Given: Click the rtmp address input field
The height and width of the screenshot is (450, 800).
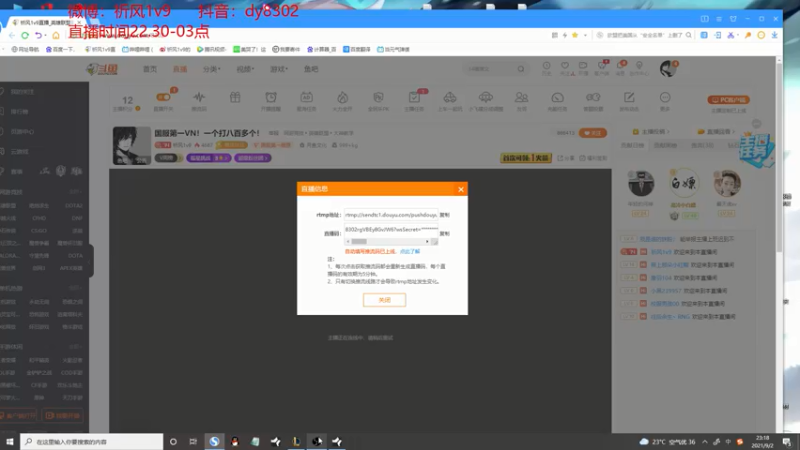Looking at the screenshot, I should [391, 215].
